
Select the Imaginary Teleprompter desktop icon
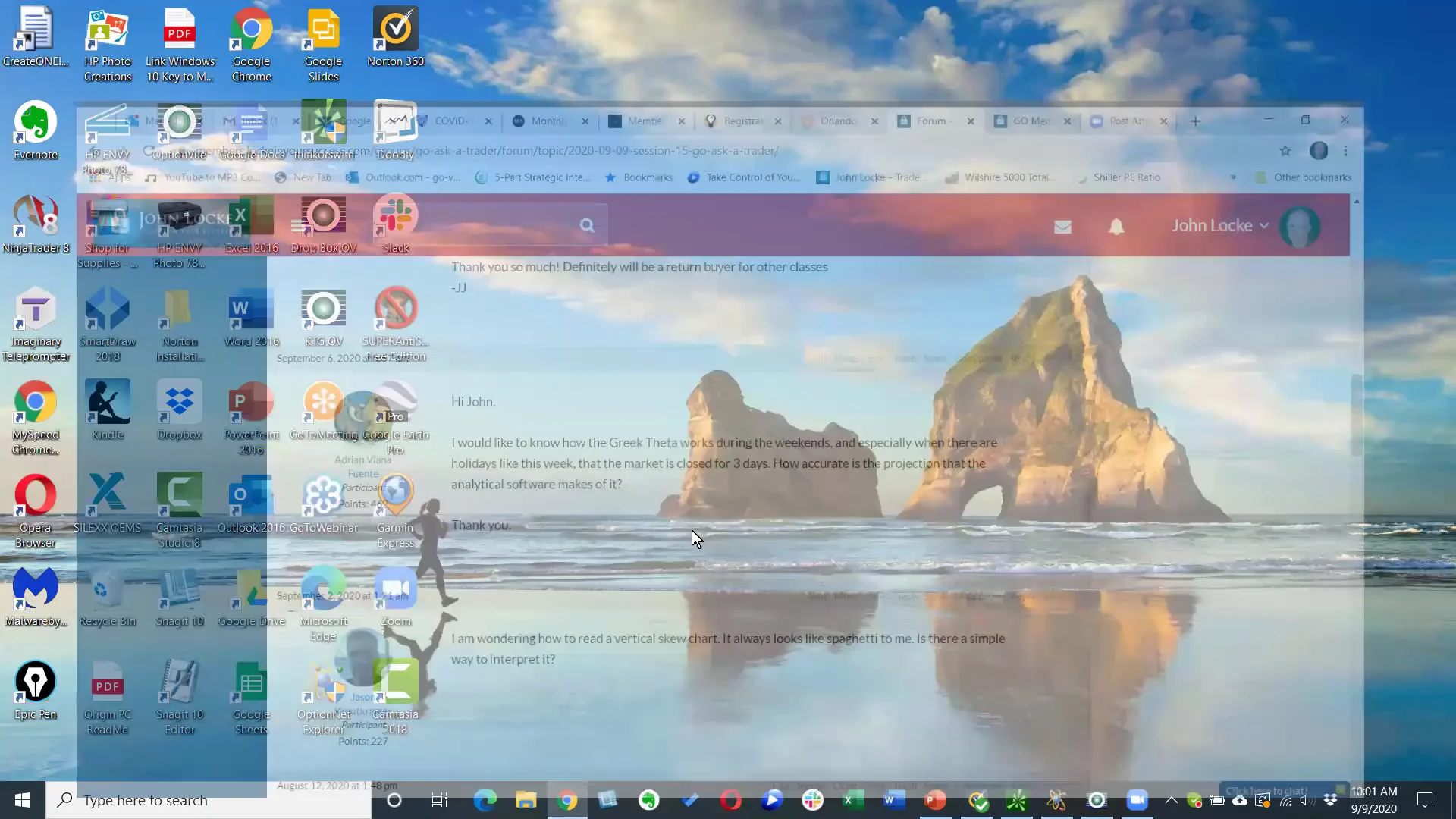tap(36, 325)
